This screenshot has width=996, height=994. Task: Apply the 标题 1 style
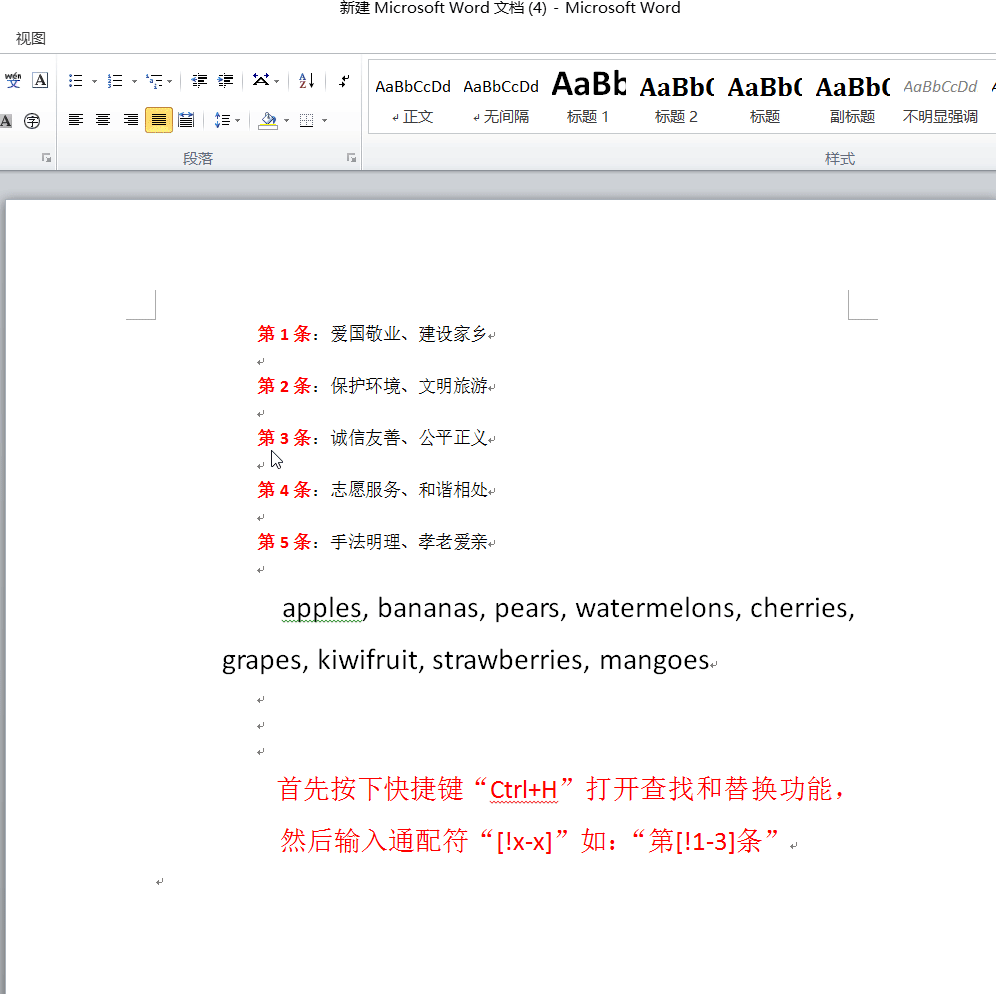tap(588, 95)
